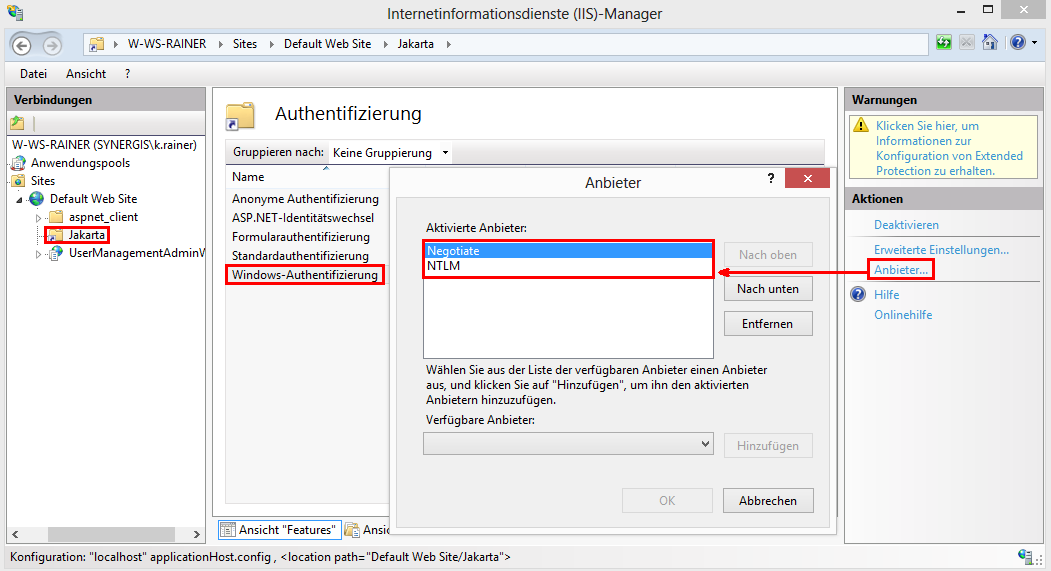Viewport: 1051px width, 571px height.
Task: Collapse the Default Web Site node
Action: [20, 200]
